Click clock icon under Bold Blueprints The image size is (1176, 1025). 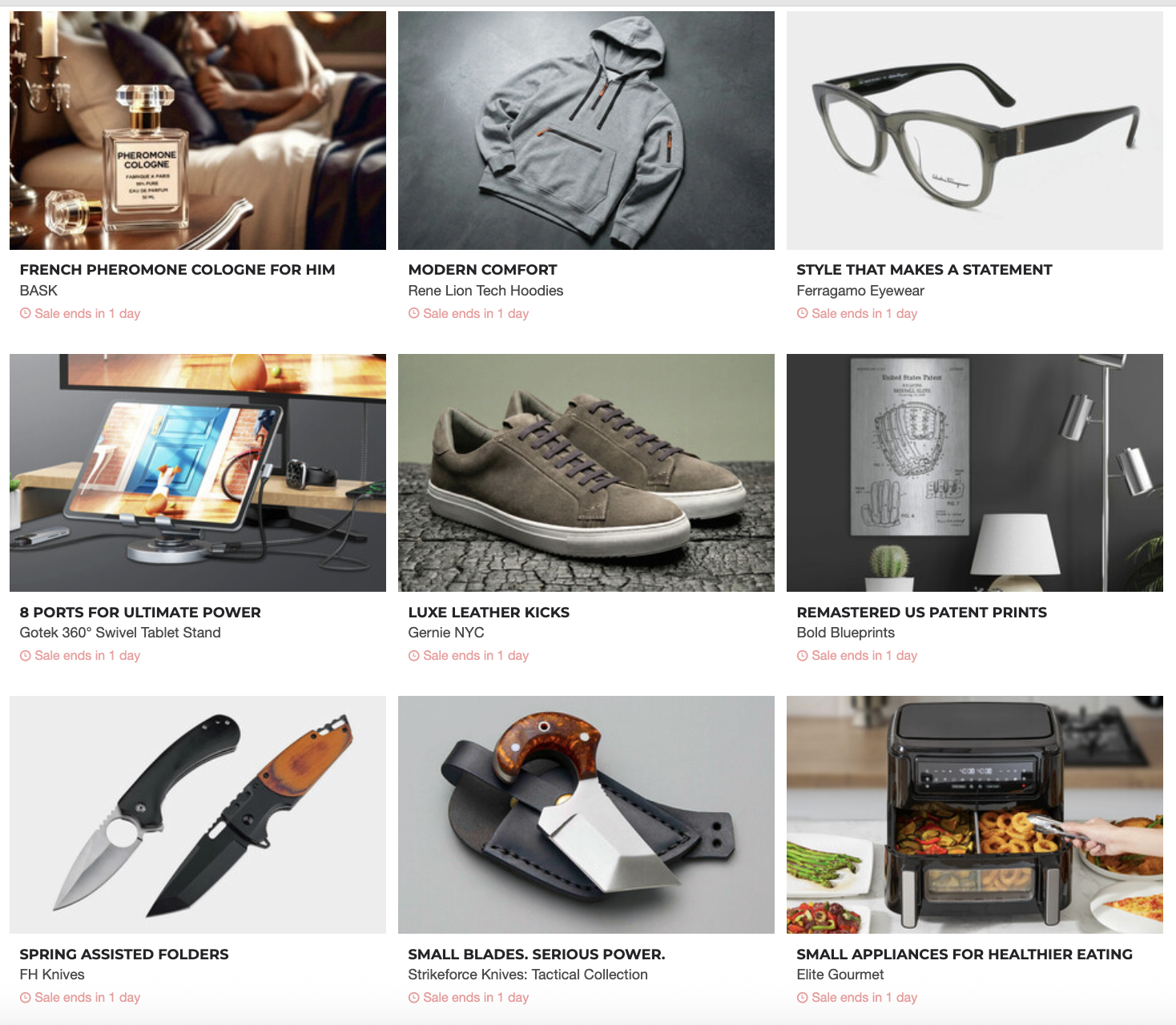803,656
